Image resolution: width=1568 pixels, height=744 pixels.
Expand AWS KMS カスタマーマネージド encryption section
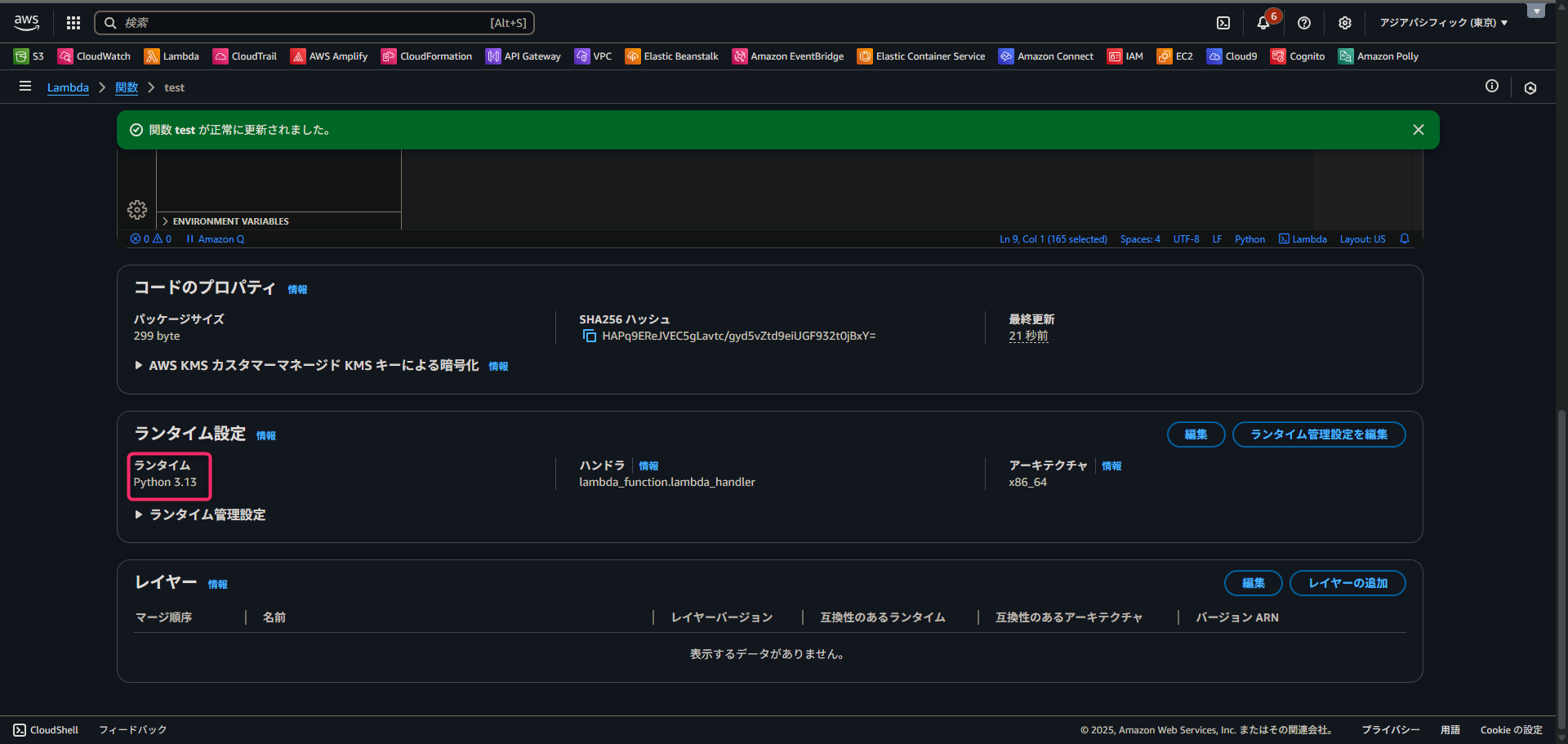coord(314,366)
